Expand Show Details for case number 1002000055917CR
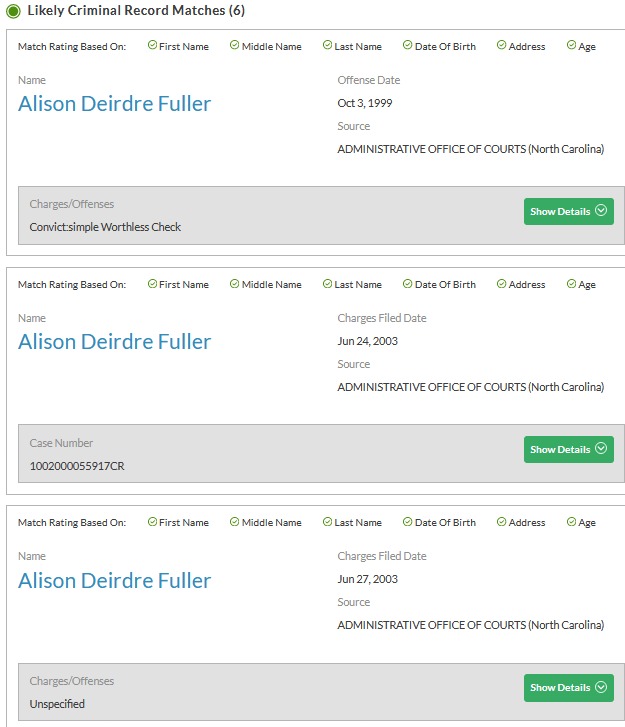Screen dimensions: 625x727 tap(568, 449)
